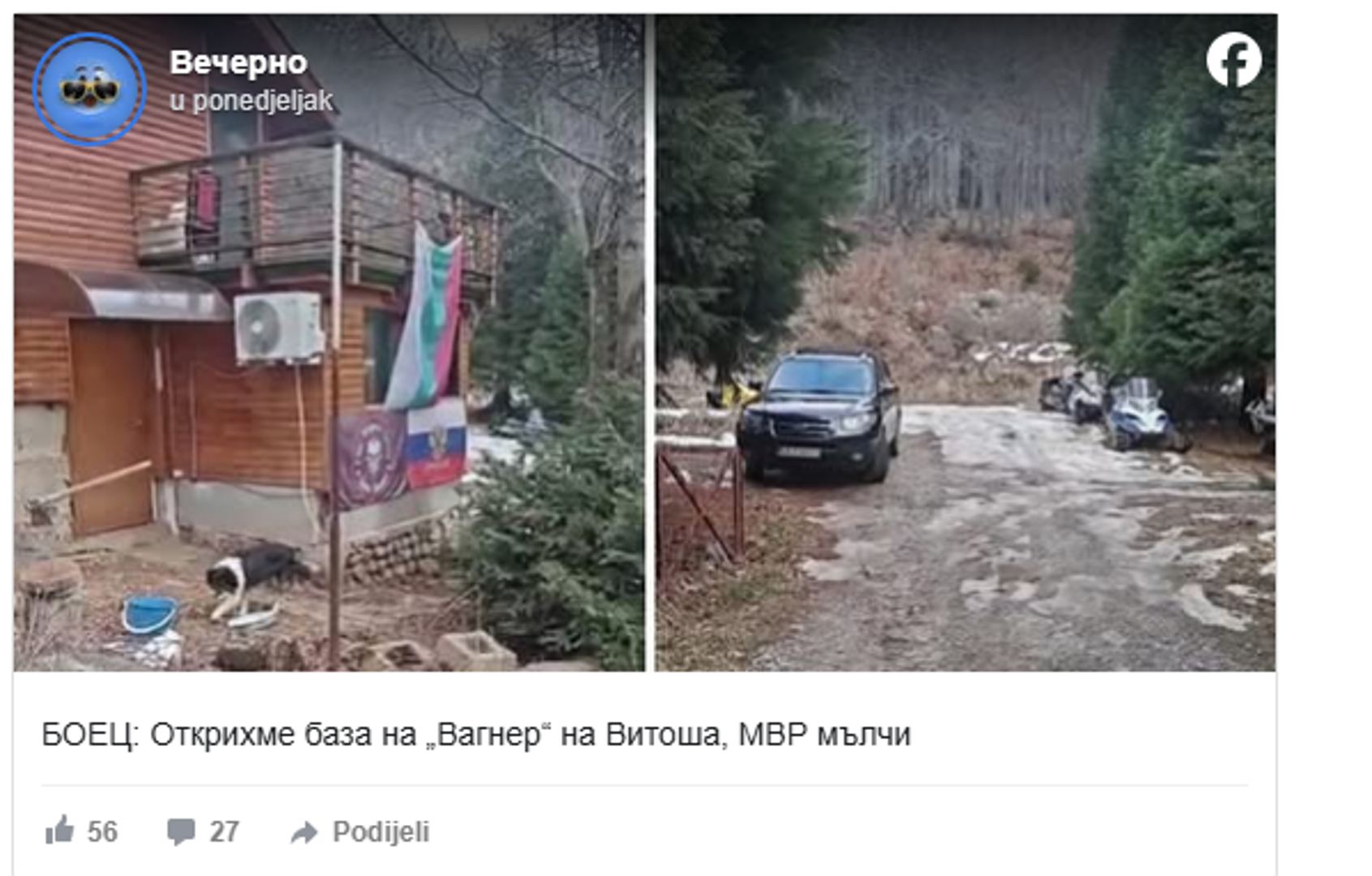Open the right photo of the forest road
Viewport: 1372px width, 876px height.
click(966, 342)
